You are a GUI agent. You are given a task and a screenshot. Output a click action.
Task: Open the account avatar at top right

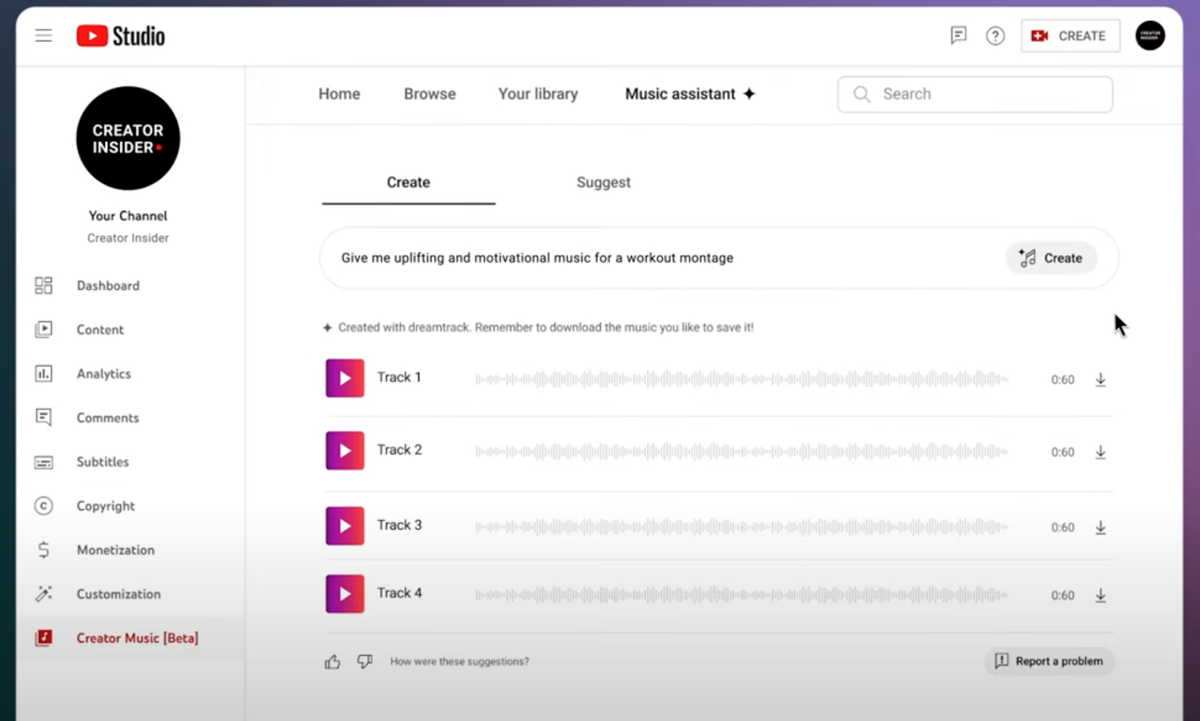click(1150, 36)
